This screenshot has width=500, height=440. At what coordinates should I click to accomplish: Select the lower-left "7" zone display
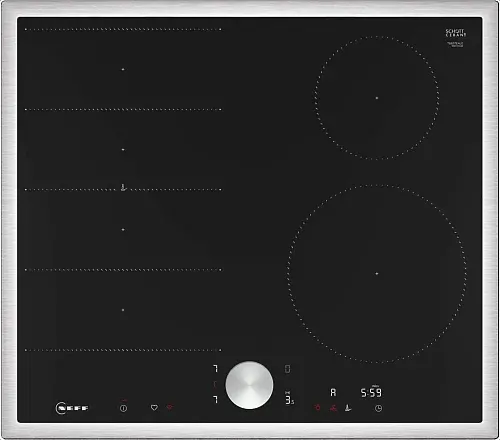click(216, 399)
